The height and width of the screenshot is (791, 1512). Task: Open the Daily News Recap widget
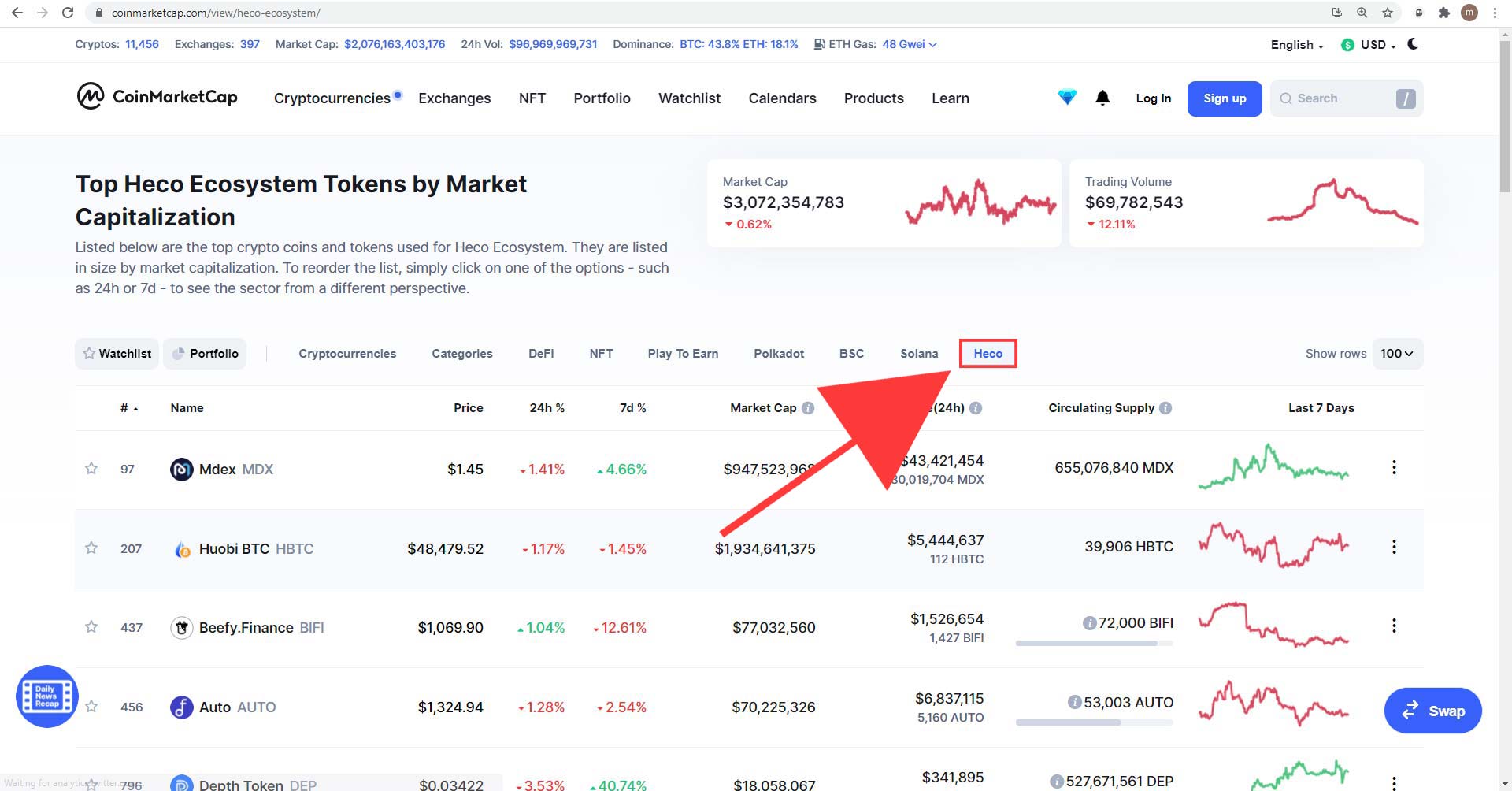pos(47,696)
